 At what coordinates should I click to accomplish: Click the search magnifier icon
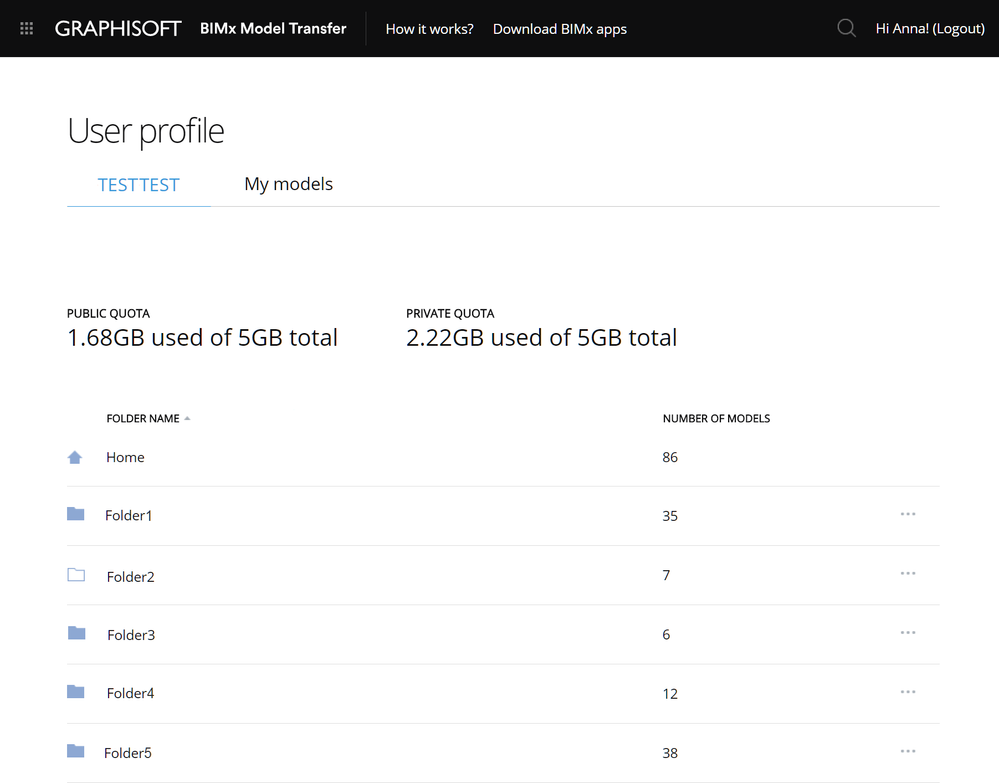pos(846,29)
